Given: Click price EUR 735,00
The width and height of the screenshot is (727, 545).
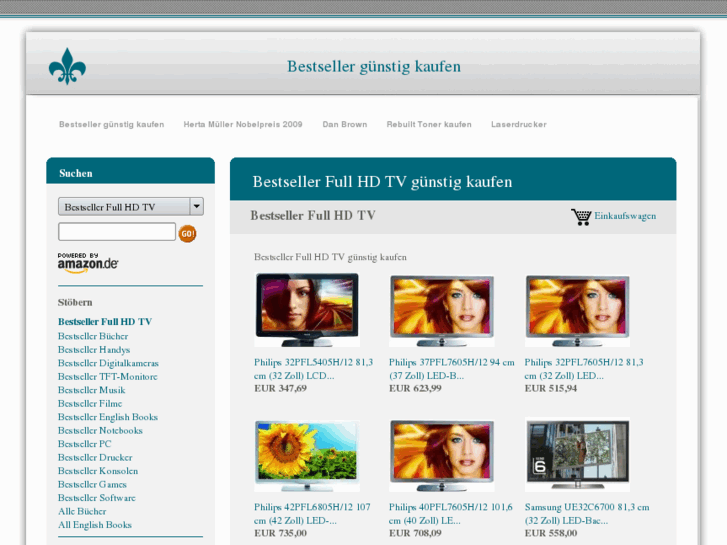Looking at the screenshot, I should tap(281, 533).
